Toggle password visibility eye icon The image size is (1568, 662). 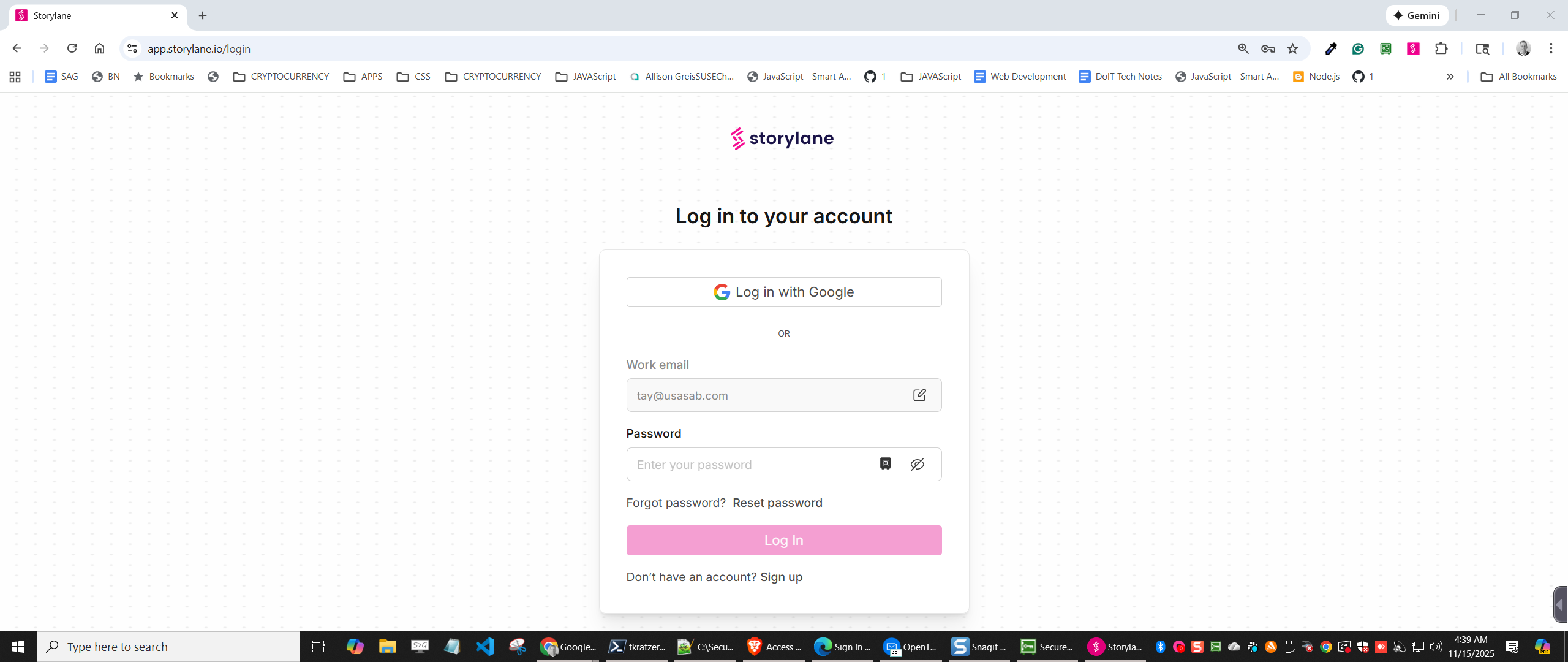[917, 464]
